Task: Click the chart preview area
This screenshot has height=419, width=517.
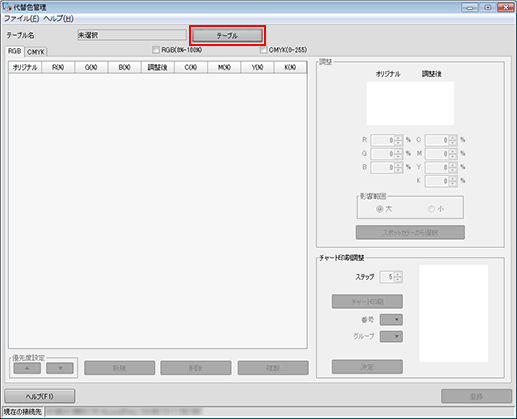Action: click(454, 313)
